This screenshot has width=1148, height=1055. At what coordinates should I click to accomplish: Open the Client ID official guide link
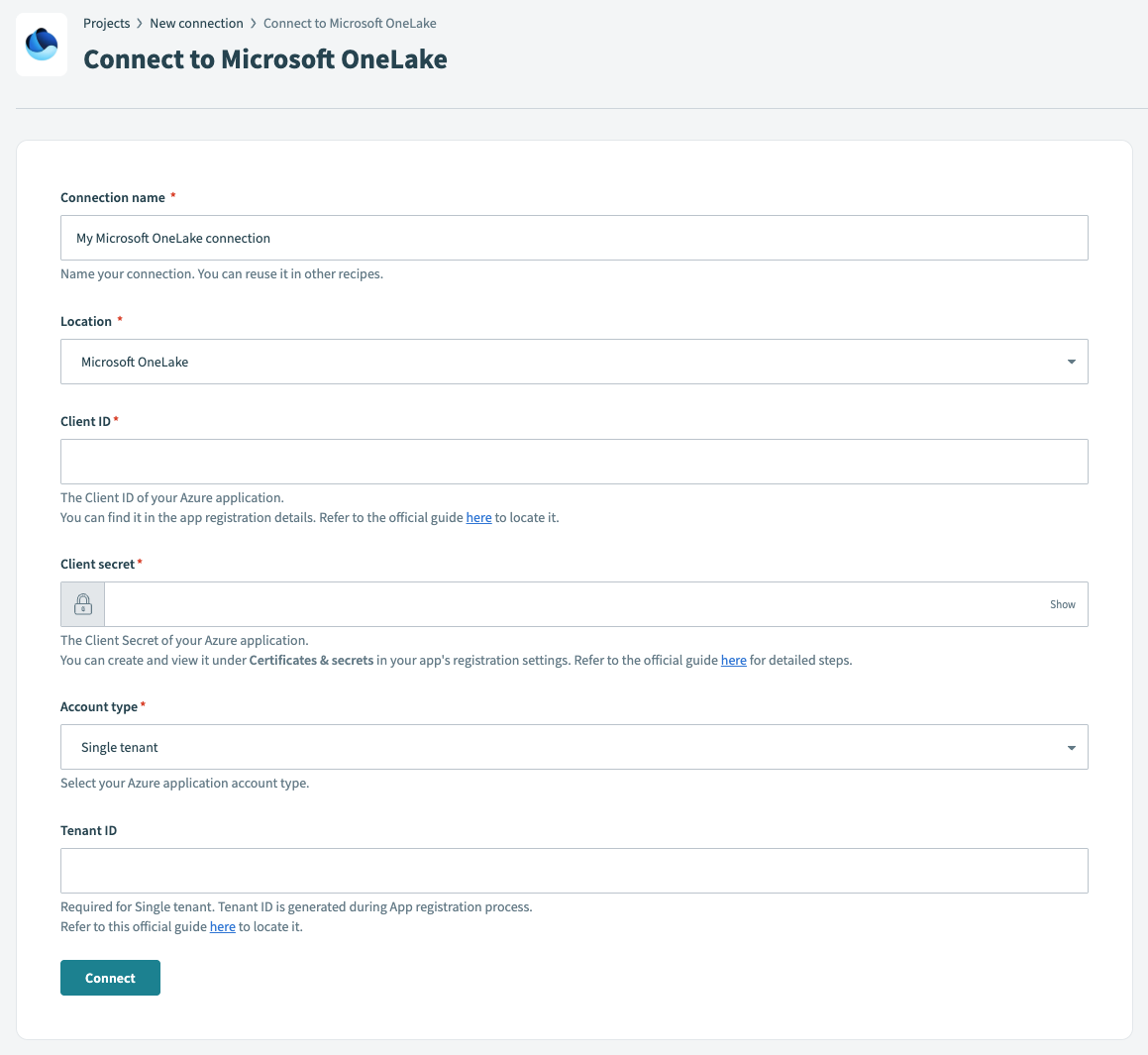tap(478, 517)
